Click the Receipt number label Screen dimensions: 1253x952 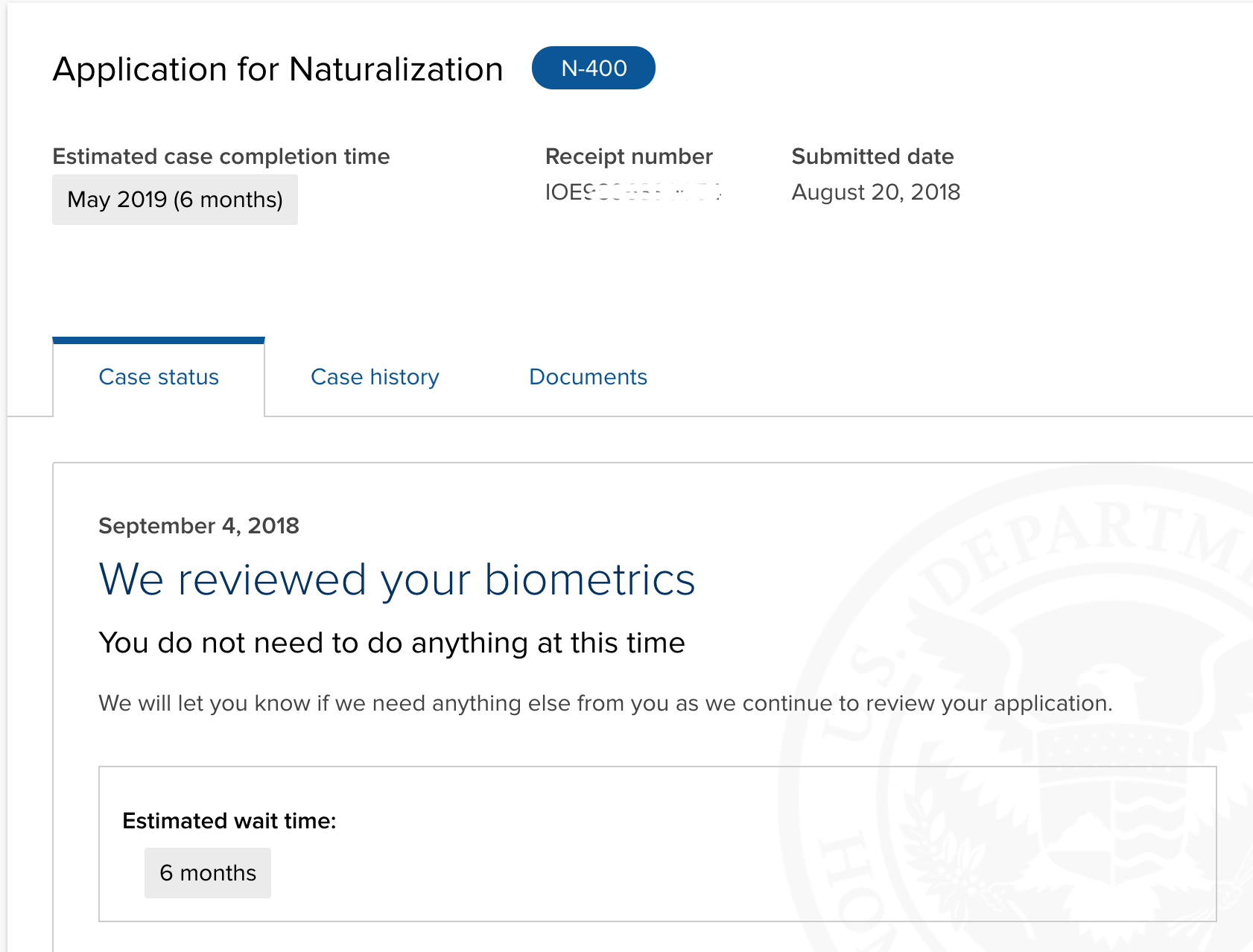pos(629,156)
